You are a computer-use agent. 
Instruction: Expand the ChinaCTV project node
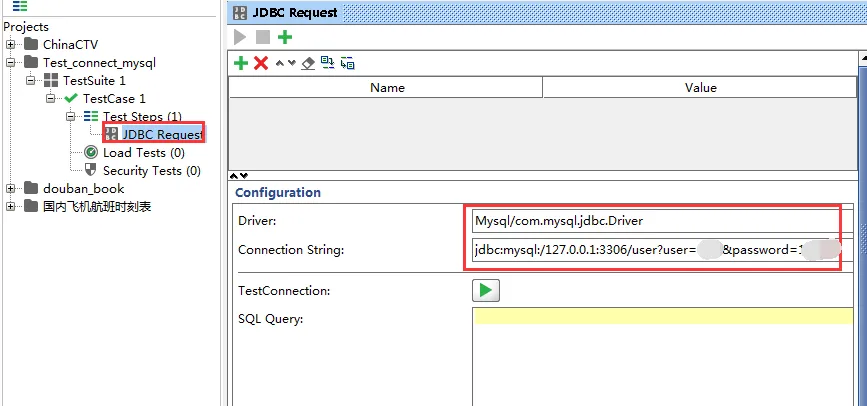(11, 44)
